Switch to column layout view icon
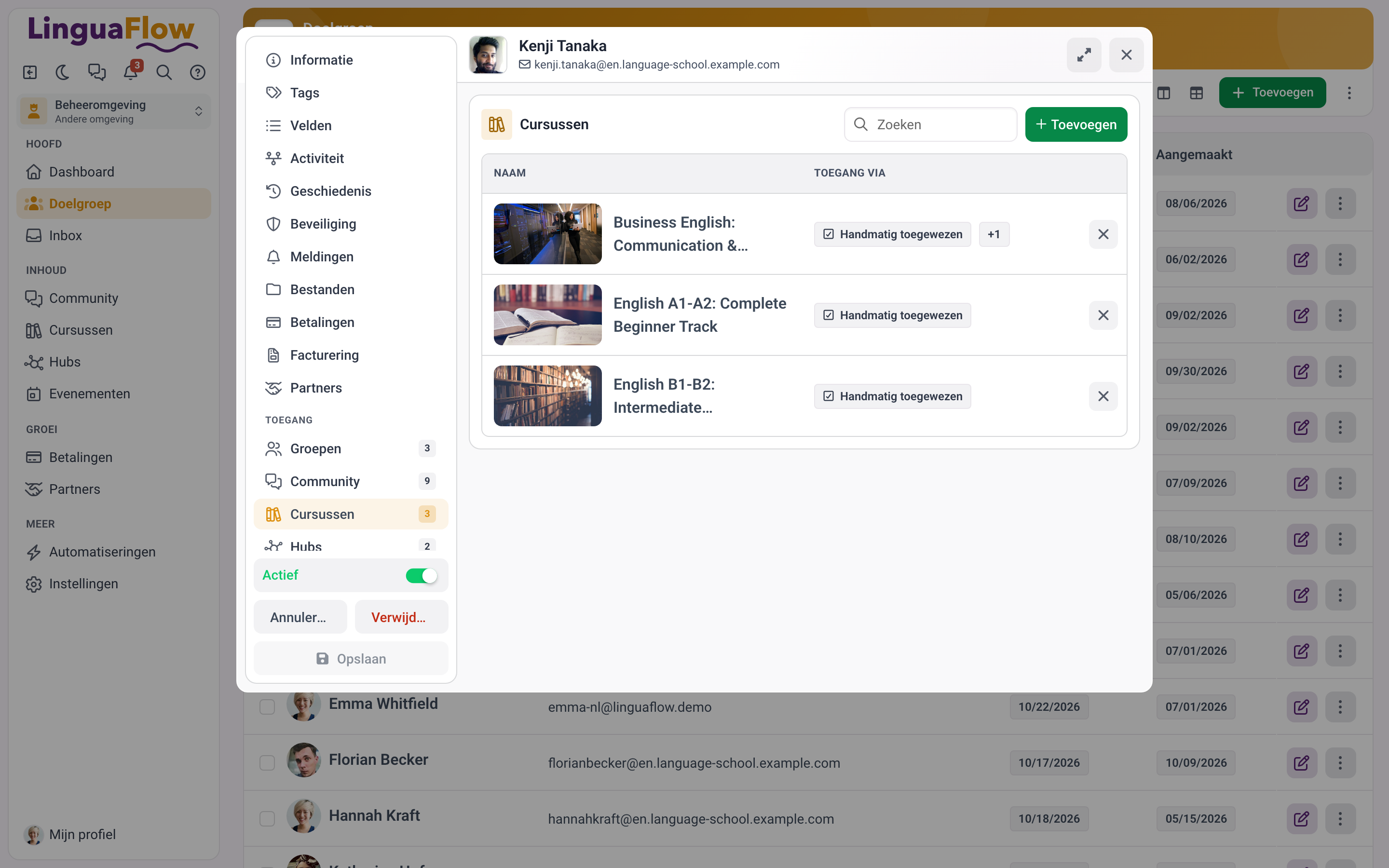Screen dimensions: 1389x868 [1163, 93]
